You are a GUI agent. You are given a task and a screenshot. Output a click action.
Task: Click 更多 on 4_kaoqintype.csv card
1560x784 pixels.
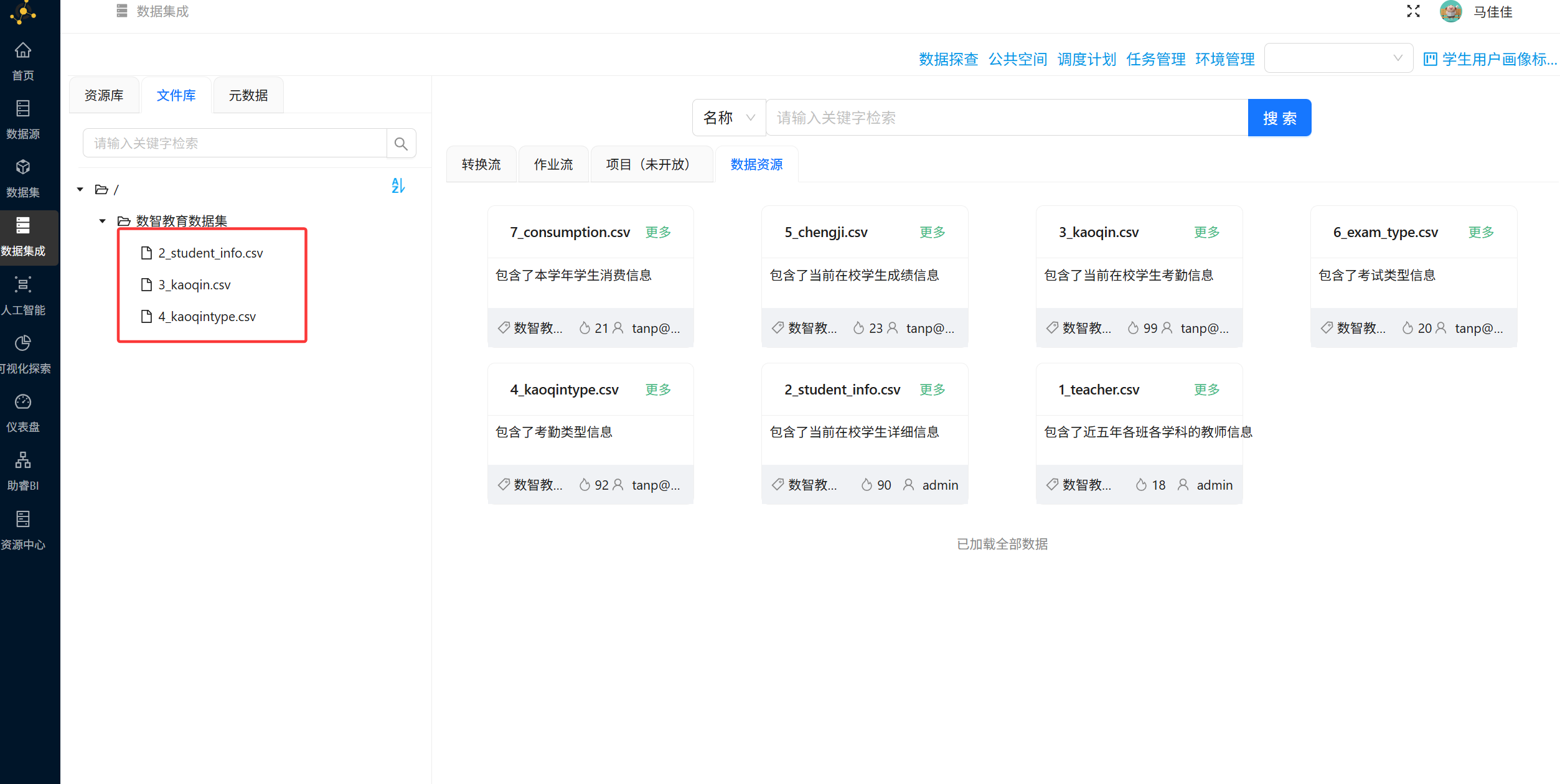point(658,390)
